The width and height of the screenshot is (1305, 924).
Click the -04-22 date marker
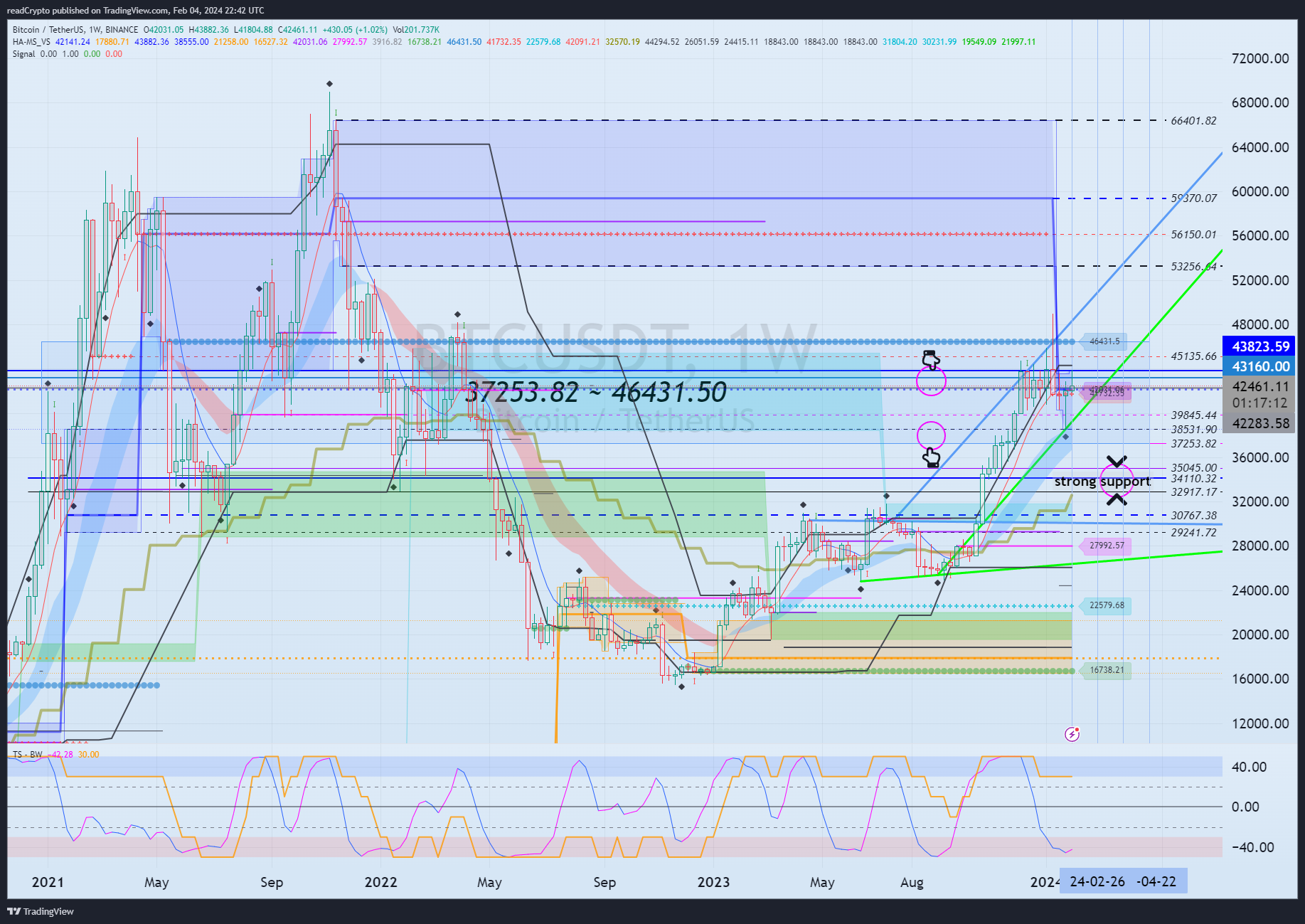point(1156,881)
